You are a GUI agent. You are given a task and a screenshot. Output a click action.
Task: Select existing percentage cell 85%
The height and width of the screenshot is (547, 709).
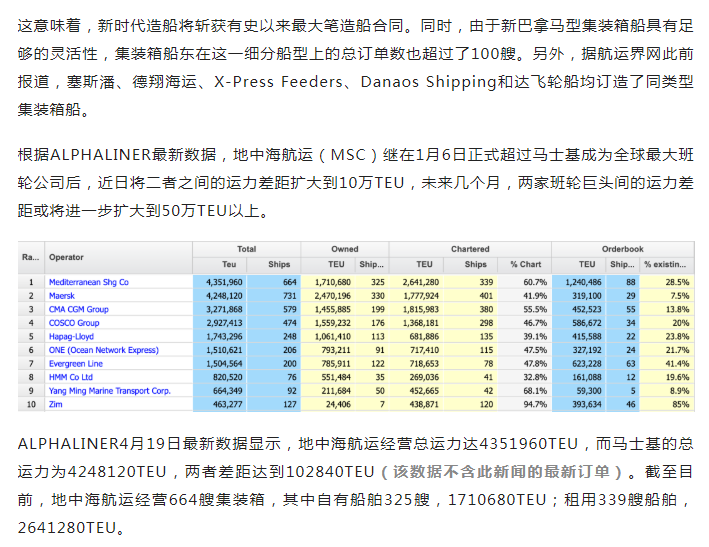667,404
